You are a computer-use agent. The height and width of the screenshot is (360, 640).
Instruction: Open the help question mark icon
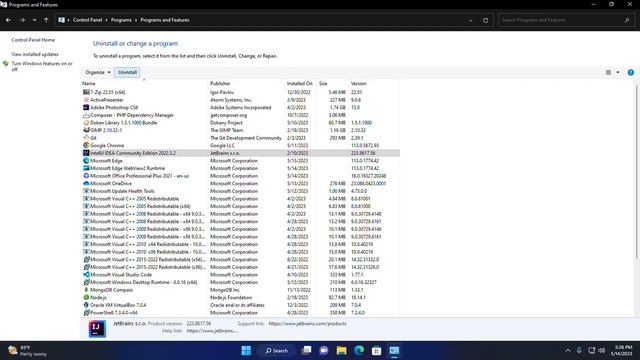[631, 72]
